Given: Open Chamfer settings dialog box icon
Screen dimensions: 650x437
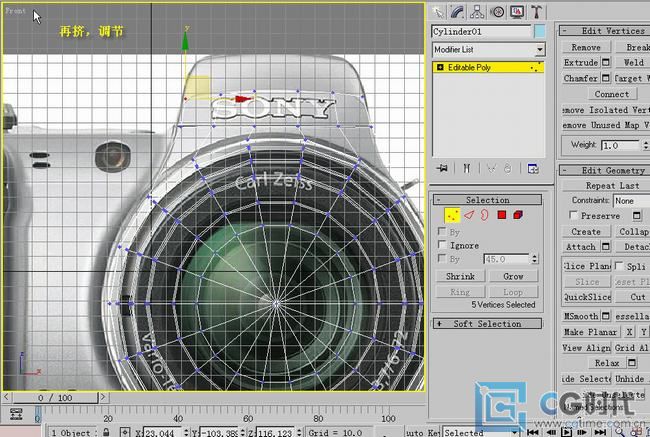Looking at the screenshot, I should [606, 78].
